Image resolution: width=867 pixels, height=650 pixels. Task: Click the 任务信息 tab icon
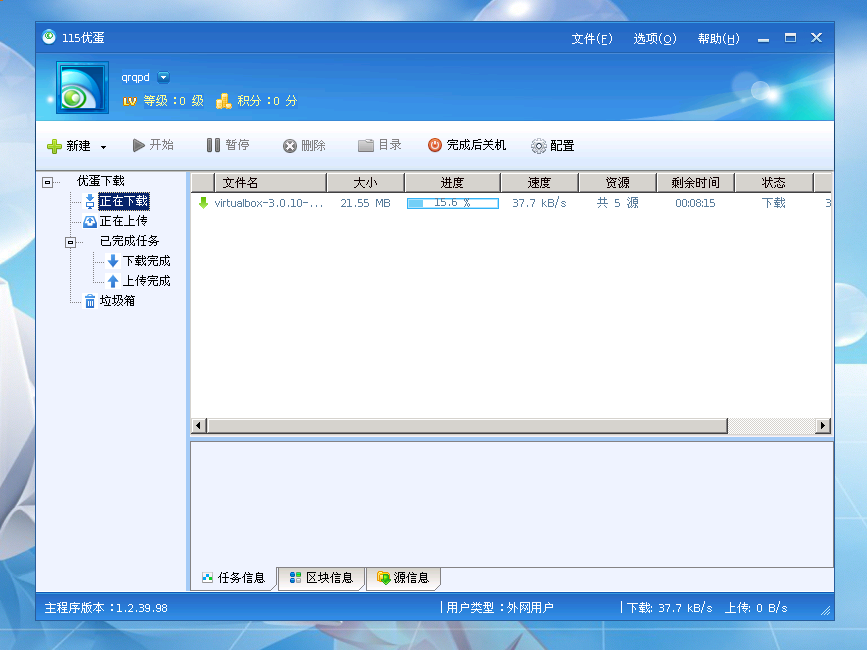(207, 578)
